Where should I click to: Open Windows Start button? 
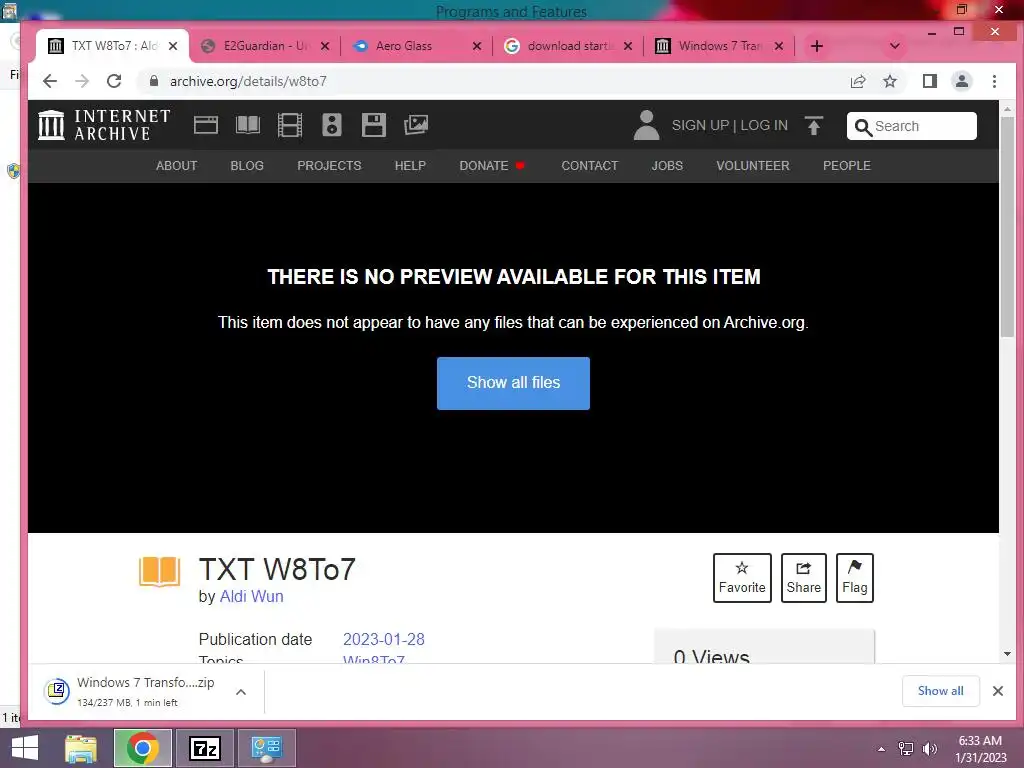tap(25, 748)
